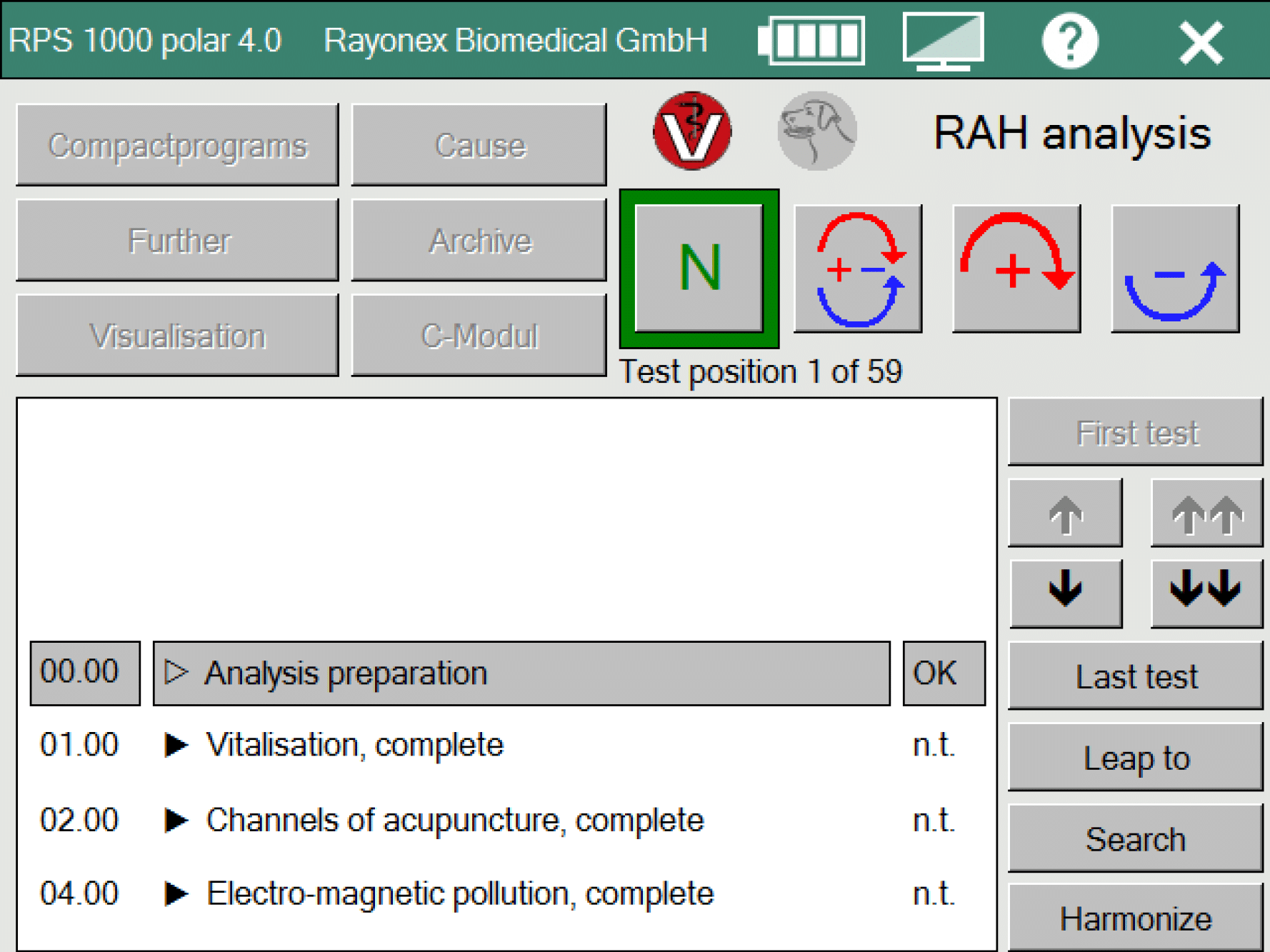Viewport: 1270px width, 952px height.
Task: Select the red veterinary V icon
Action: pyautogui.click(x=691, y=131)
